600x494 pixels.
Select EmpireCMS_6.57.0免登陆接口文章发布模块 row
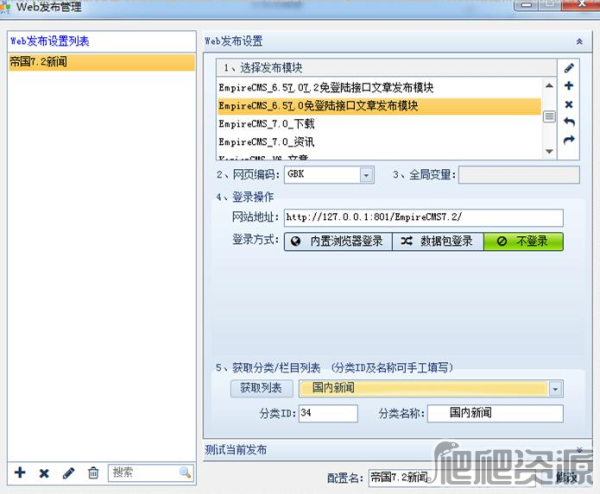click(379, 106)
